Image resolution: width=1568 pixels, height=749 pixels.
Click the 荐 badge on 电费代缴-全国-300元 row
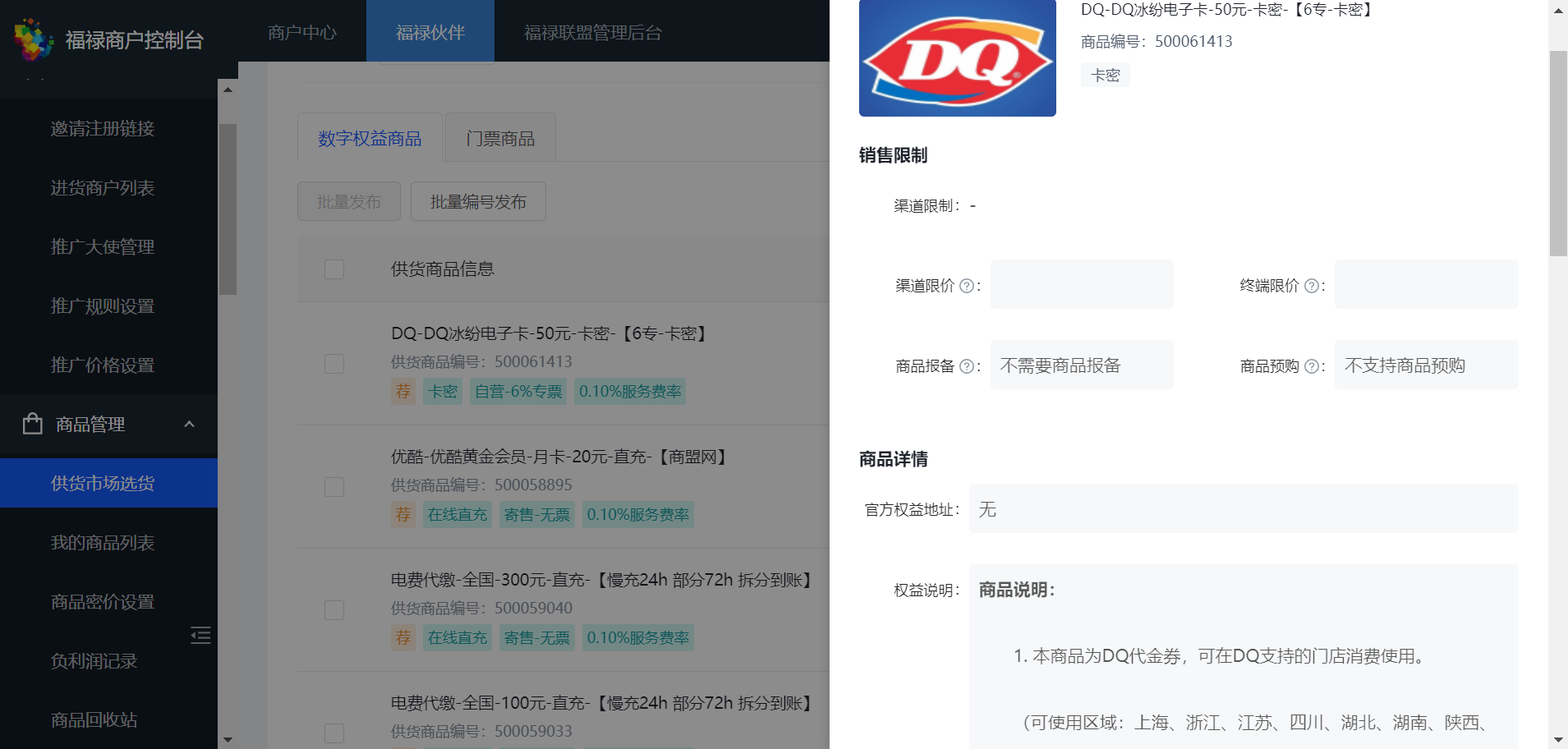pos(403,638)
